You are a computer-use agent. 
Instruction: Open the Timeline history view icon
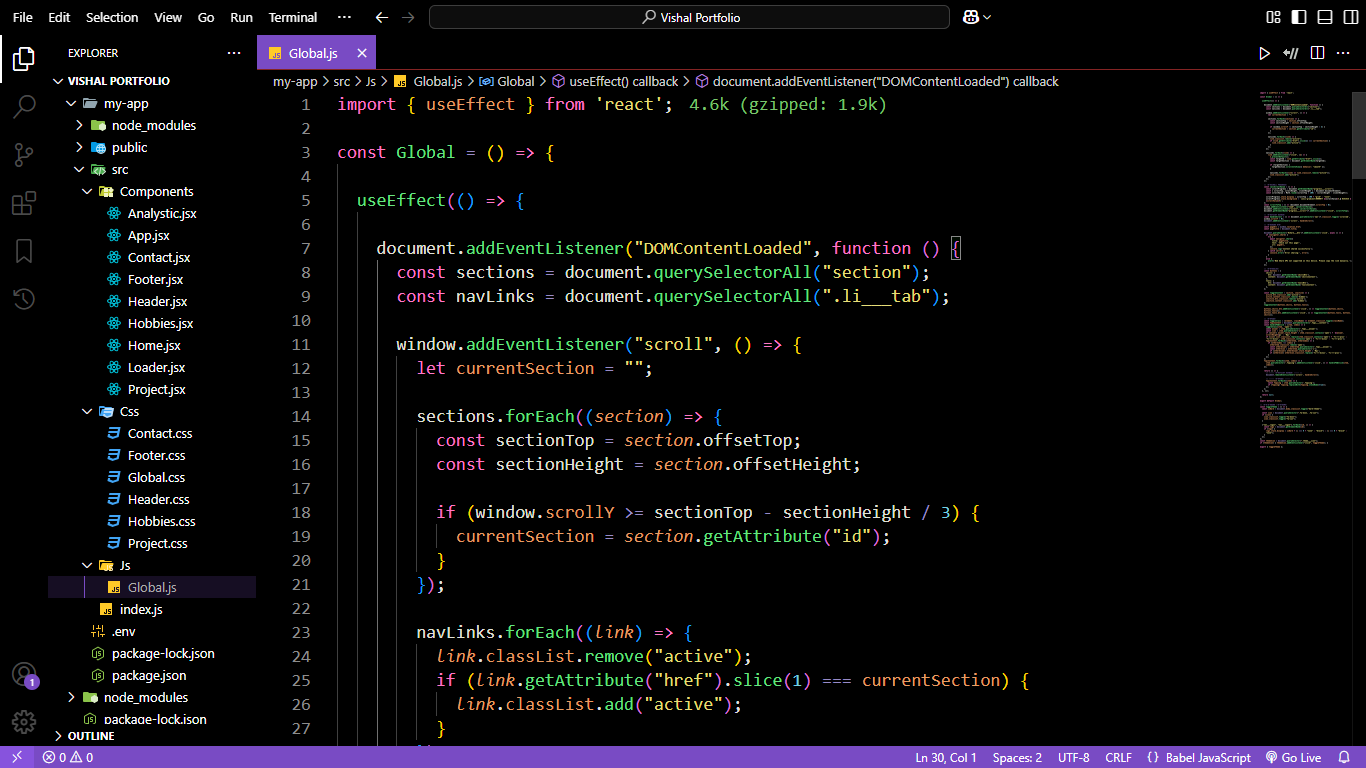pos(24,299)
